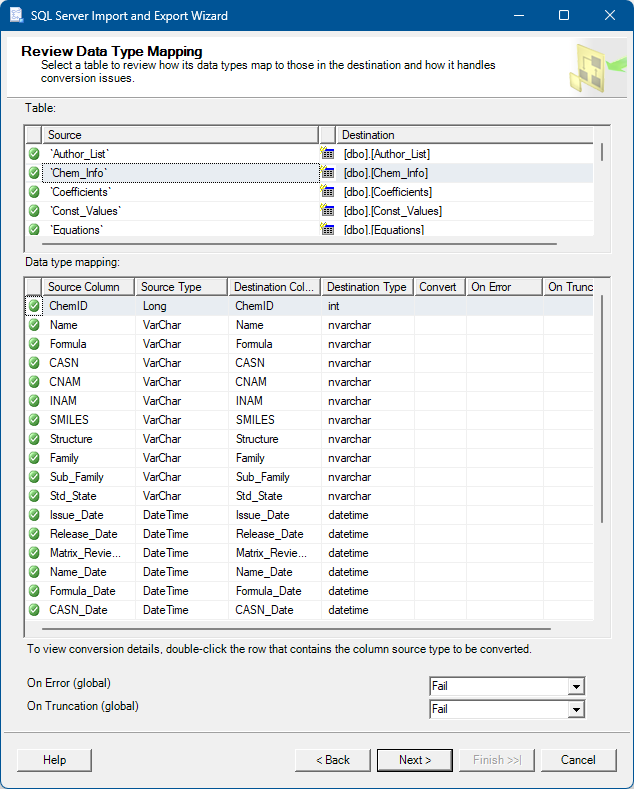Click the green check icon for Structure column
Image resolution: width=634 pixels, height=789 pixels.
(34, 439)
